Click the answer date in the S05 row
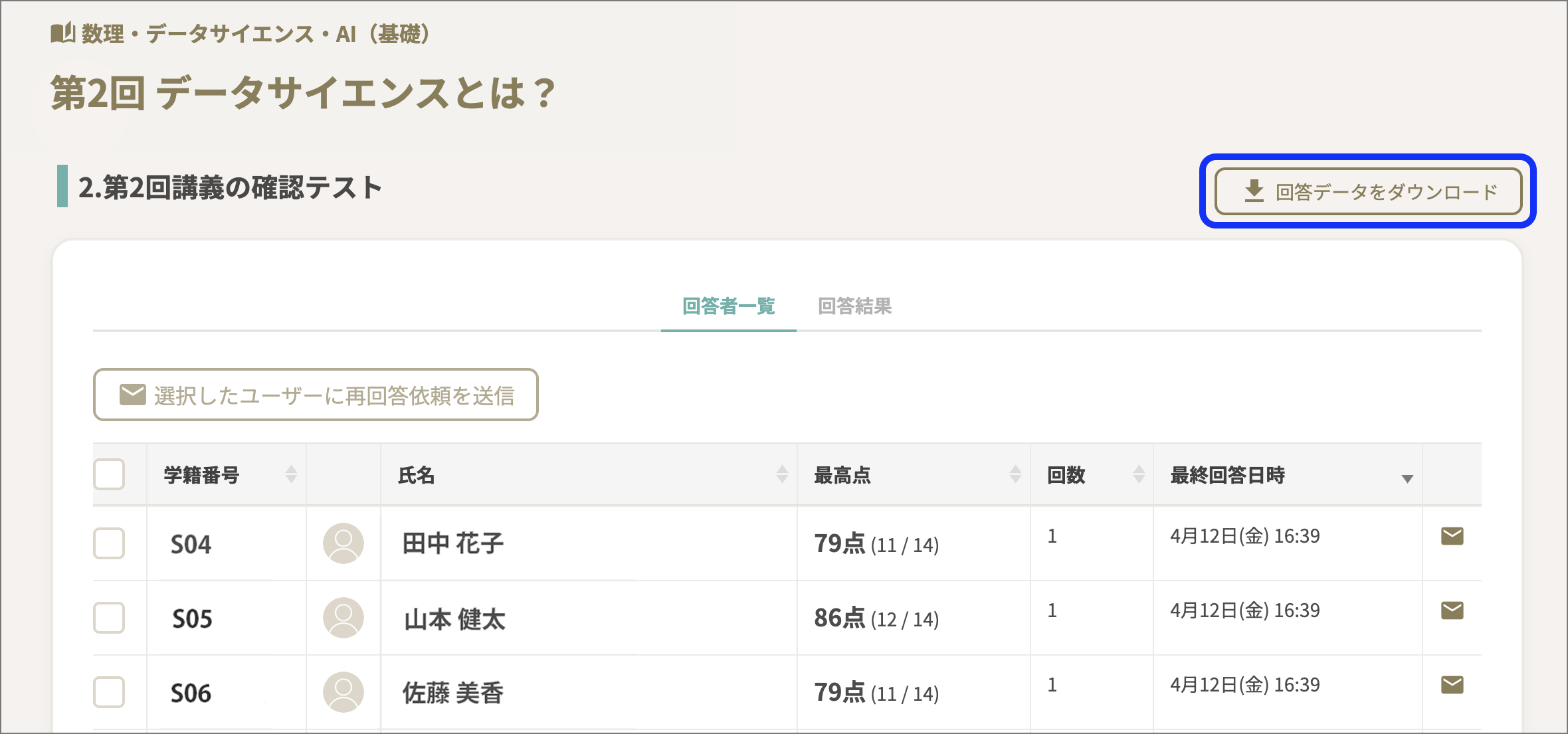1568x734 pixels. tap(1244, 610)
